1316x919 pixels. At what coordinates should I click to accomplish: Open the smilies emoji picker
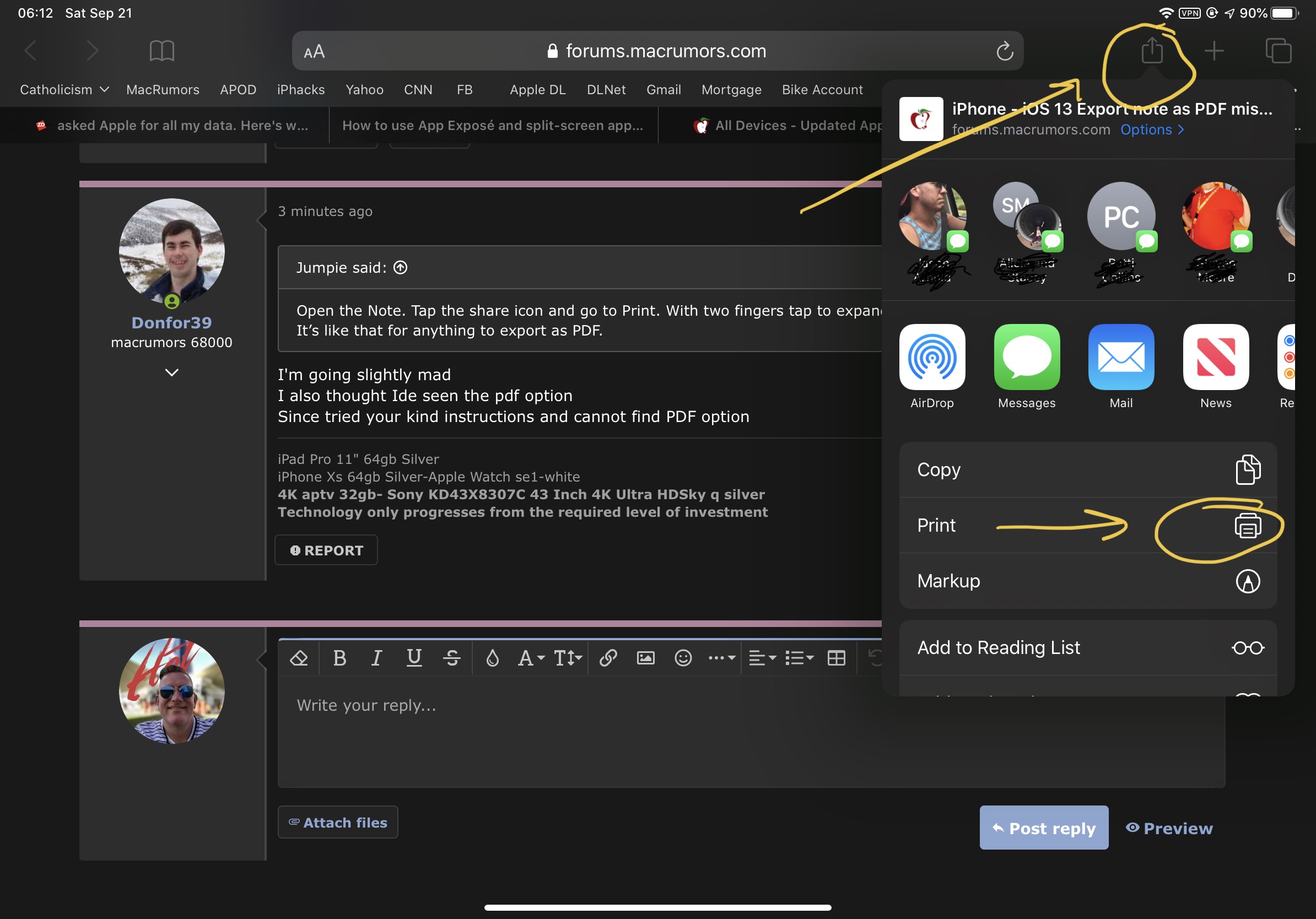(683, 658)
